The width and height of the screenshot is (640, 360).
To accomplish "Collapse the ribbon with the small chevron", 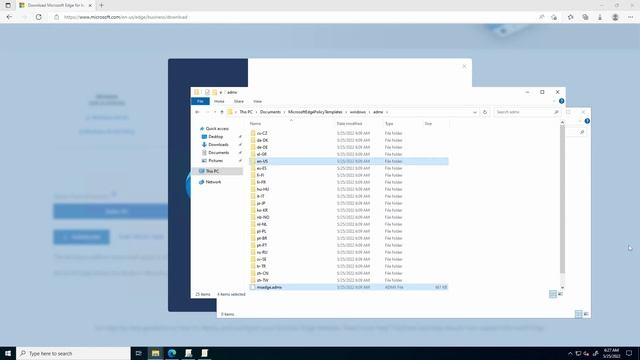I will coord(554,101).
